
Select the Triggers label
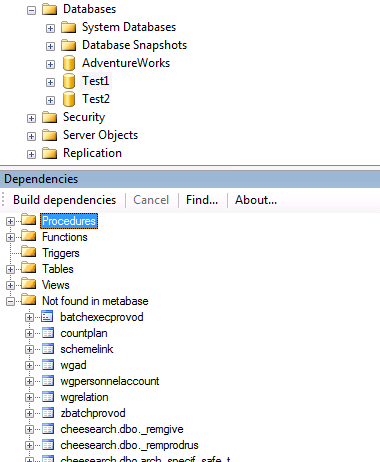coord(61,253)
